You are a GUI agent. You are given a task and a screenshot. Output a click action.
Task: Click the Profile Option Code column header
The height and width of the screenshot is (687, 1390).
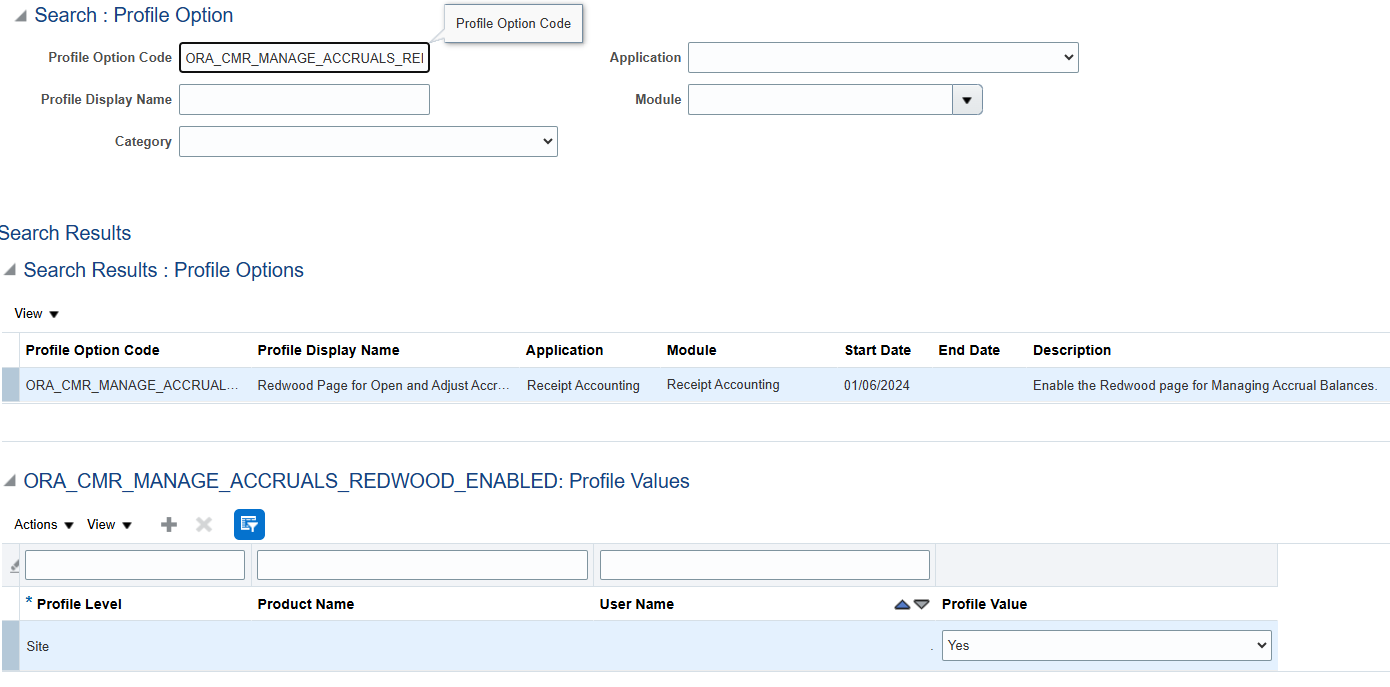92,350
